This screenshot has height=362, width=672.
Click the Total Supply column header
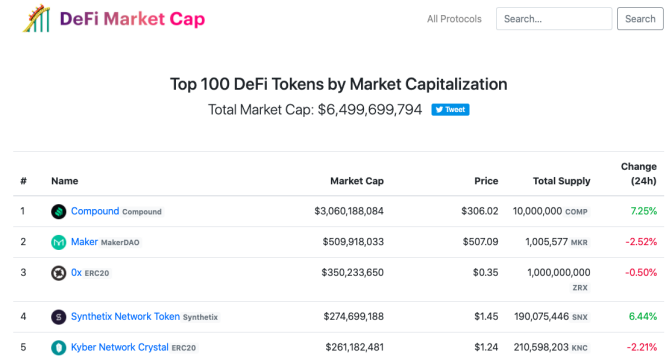561,181
